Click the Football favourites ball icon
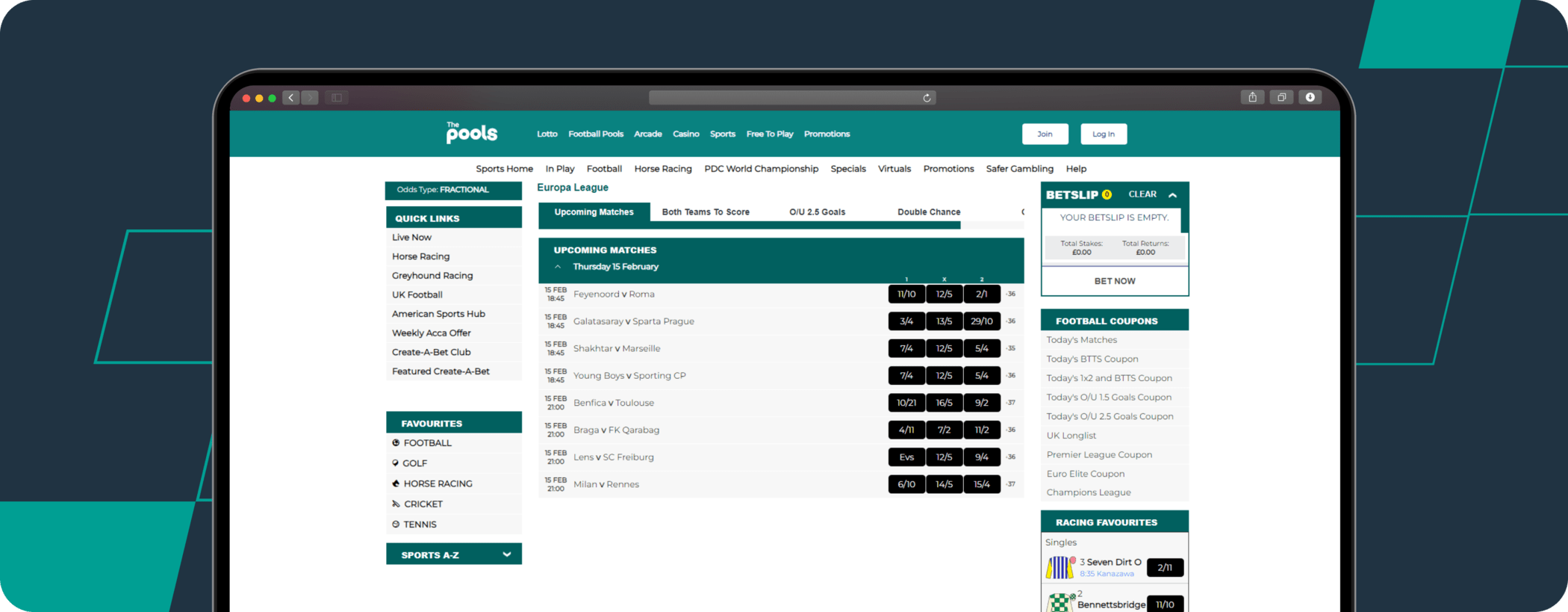The height and width of the screenshot is (612, 1568). click(396, 442)
